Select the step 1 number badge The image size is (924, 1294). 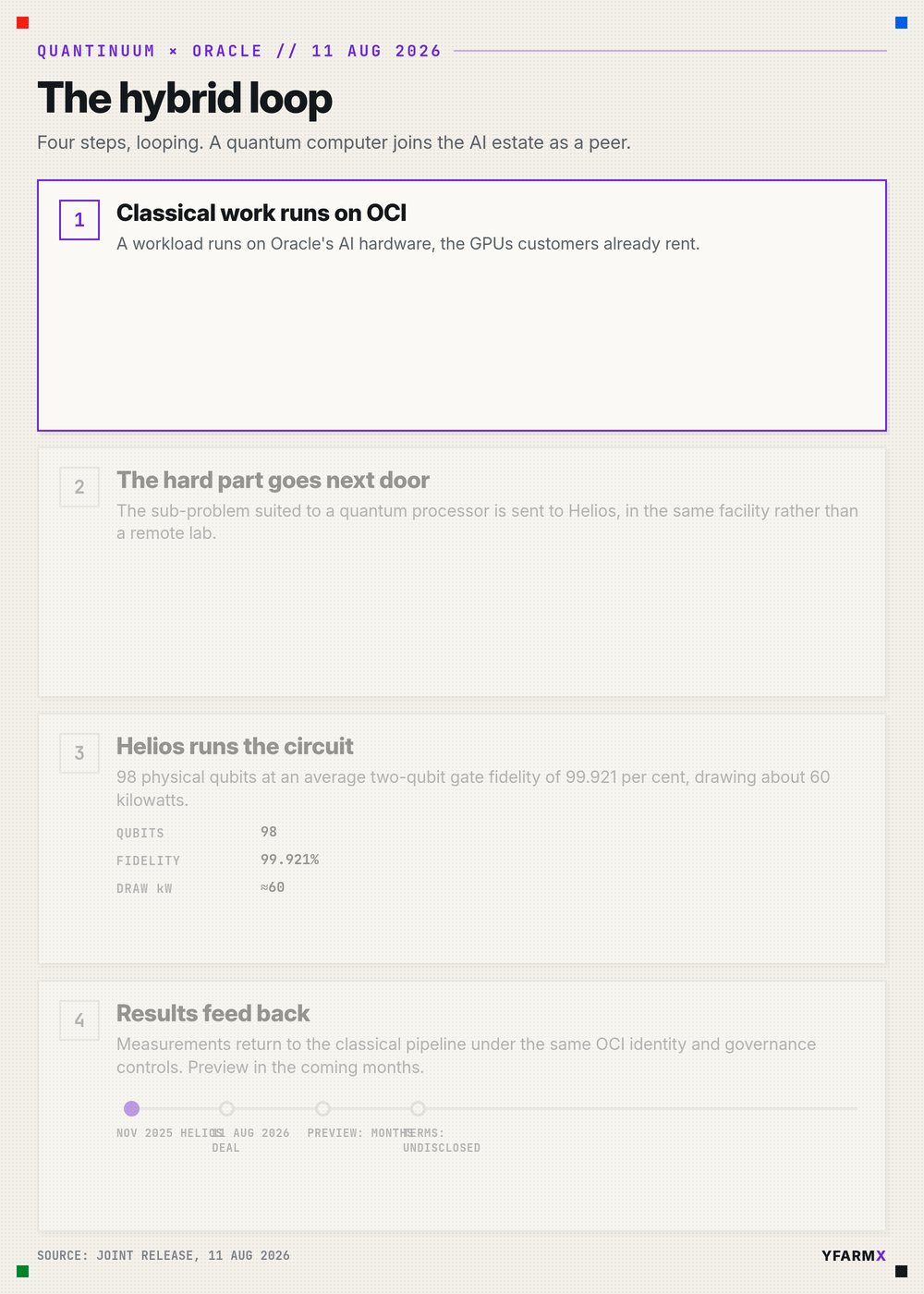click(x=79, y=220)
